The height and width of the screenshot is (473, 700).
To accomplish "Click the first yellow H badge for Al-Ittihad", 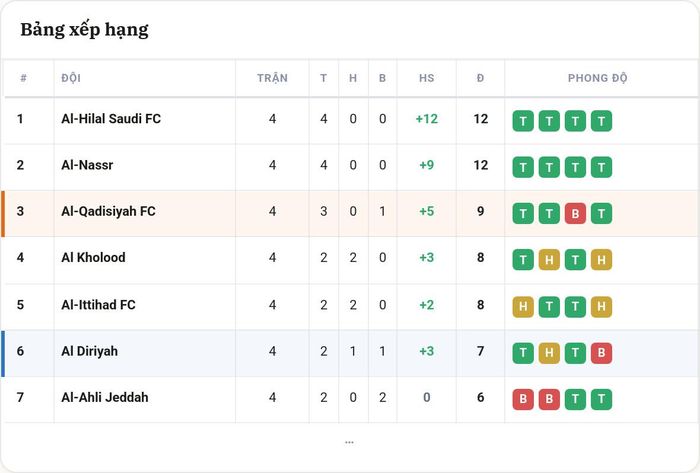I will pyautogui.click(x=523, y=307).
